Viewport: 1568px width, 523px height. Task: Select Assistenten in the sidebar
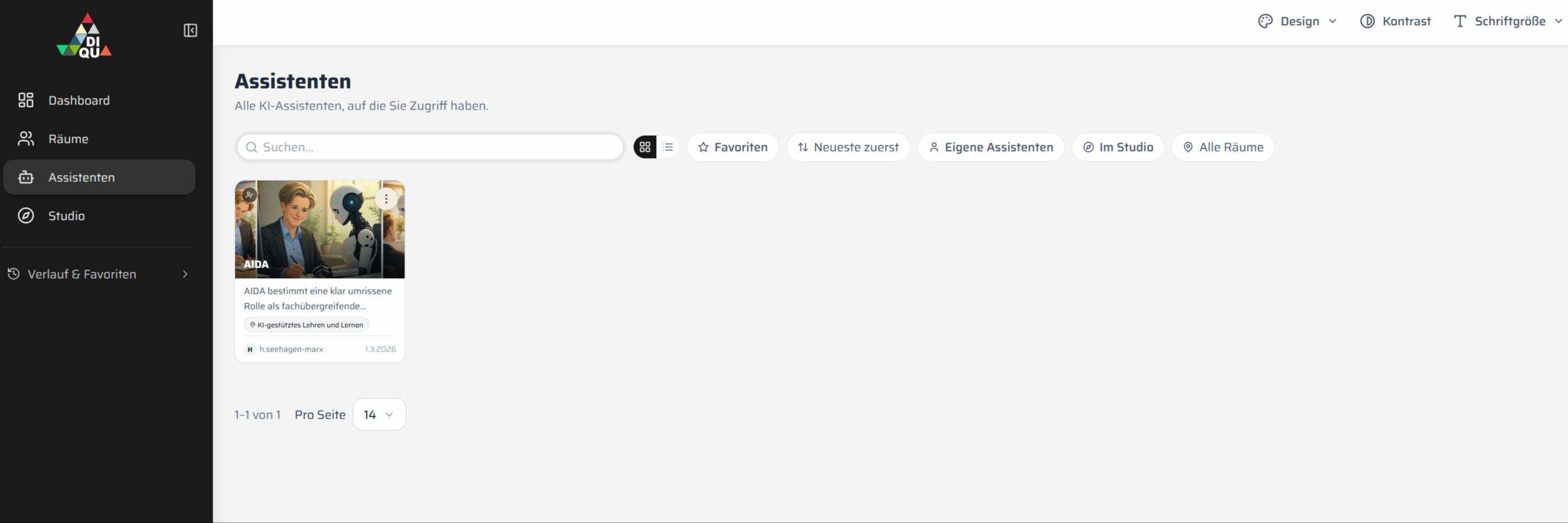[99, 177]
